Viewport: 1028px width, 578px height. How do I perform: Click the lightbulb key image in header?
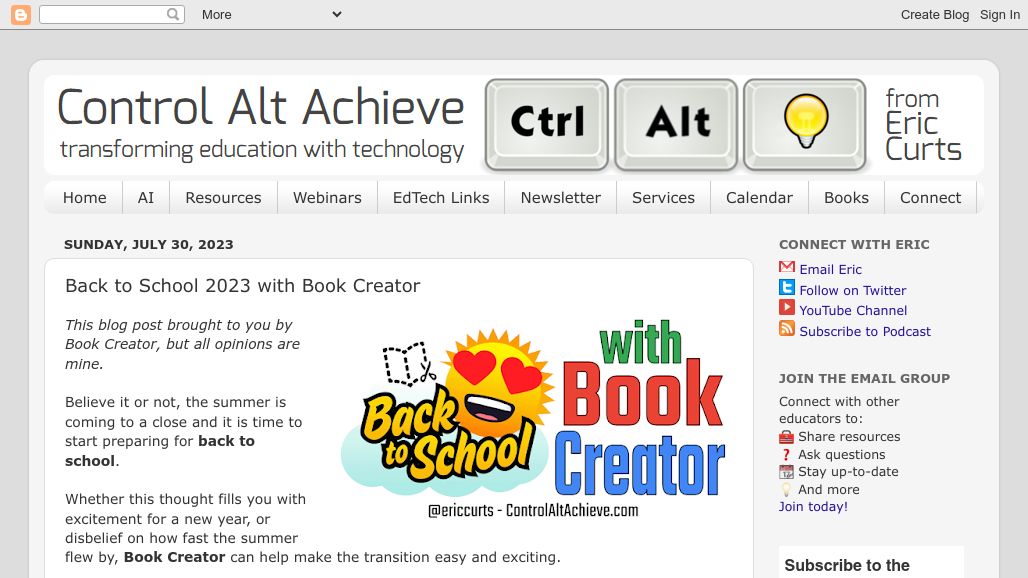point(805,125)
